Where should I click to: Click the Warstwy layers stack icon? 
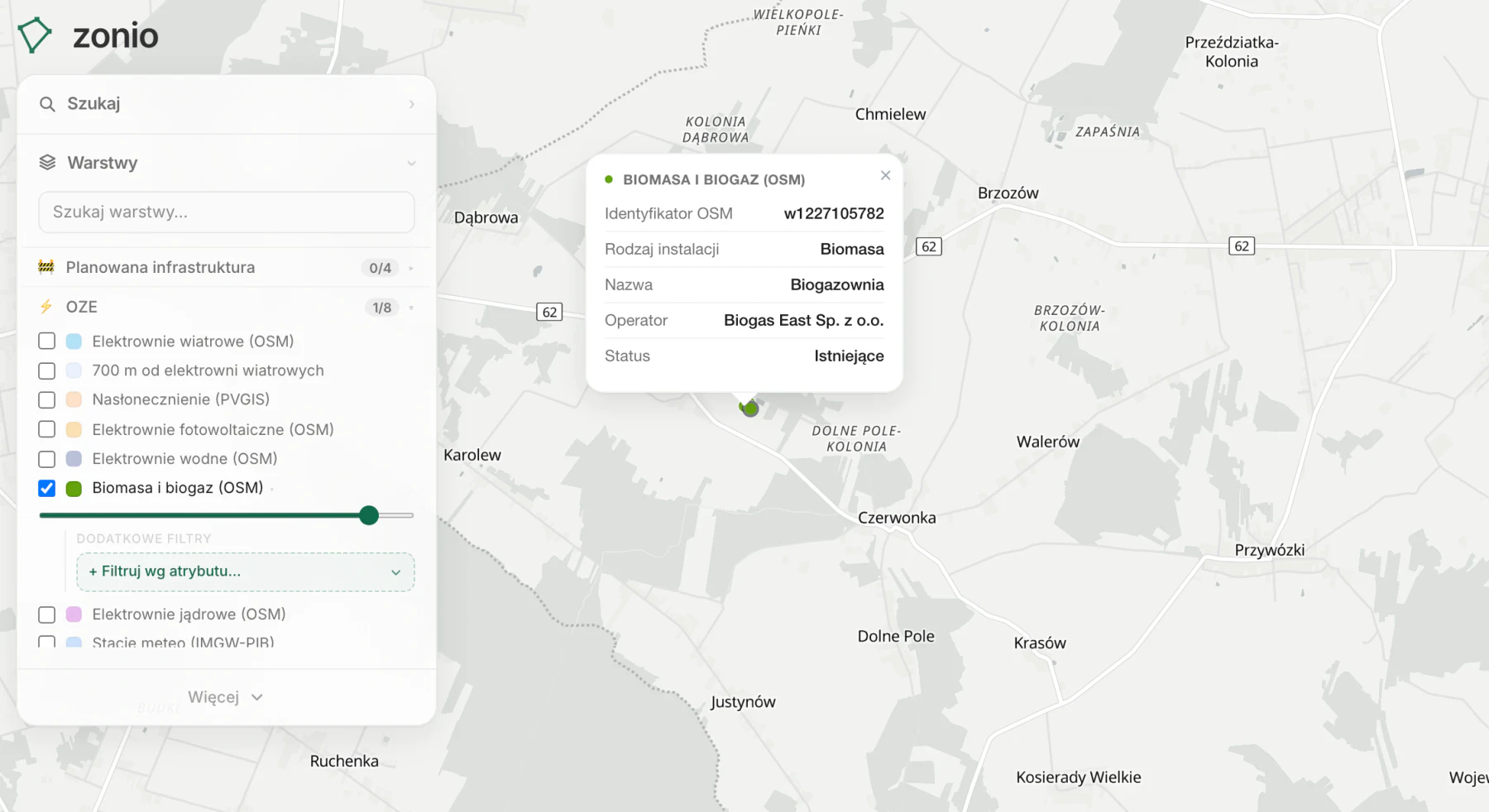click(x=47, y=163)
